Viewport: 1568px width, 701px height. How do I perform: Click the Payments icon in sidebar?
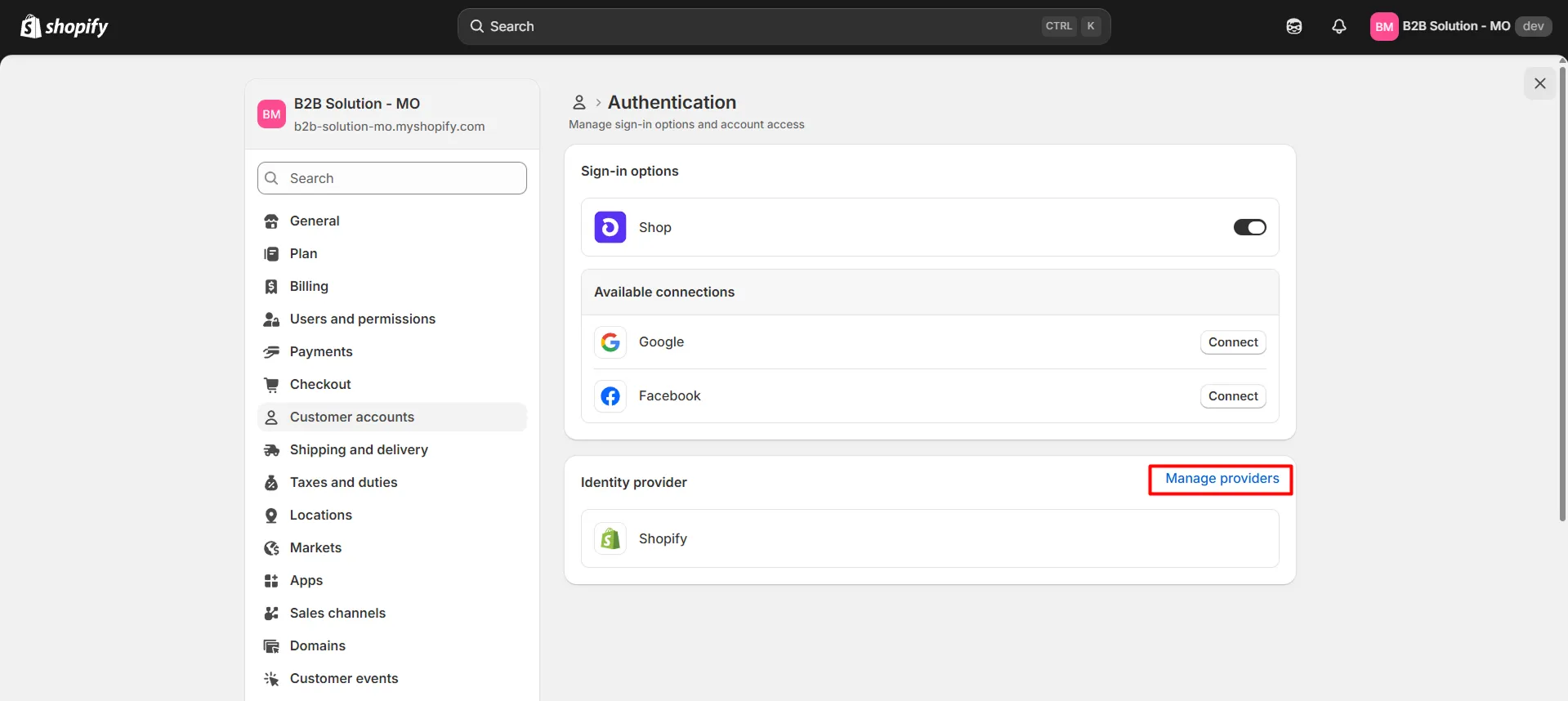[x=271, y=352]
